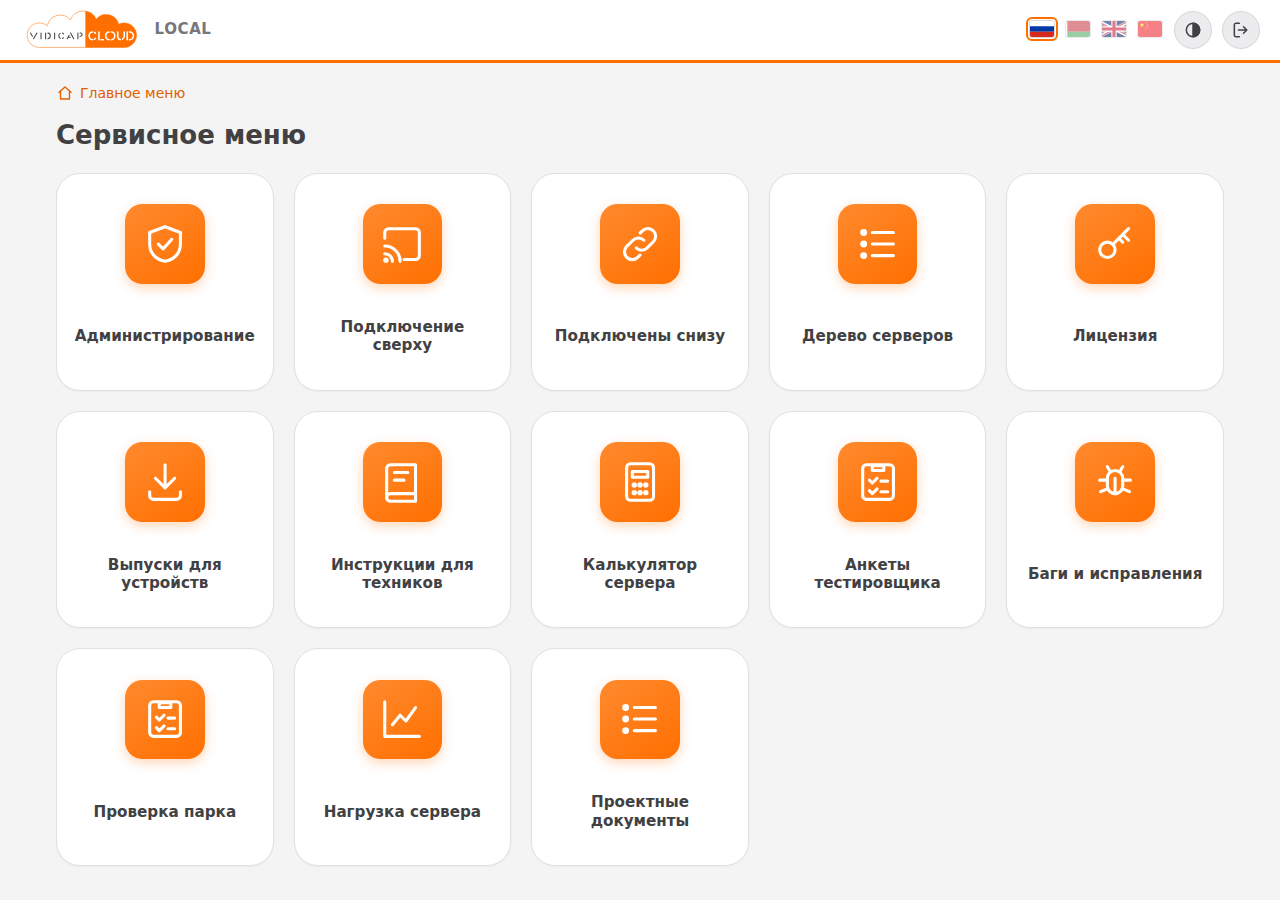Click the logout button in header
The height and width of the screenshot is (900, 1280).
click(1241, 30)
